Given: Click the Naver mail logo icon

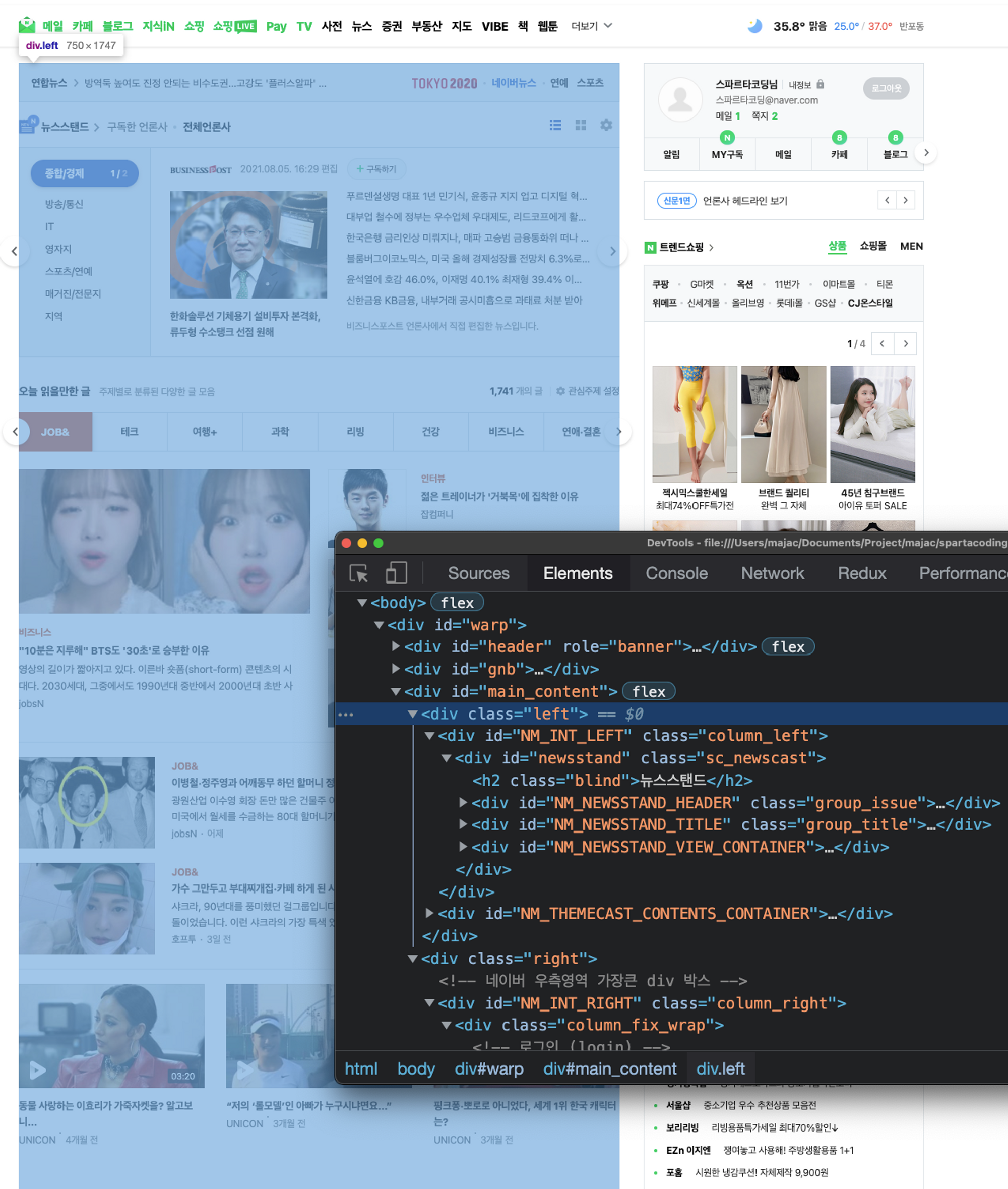Looking at the screenshot, I should click(27, 26).
